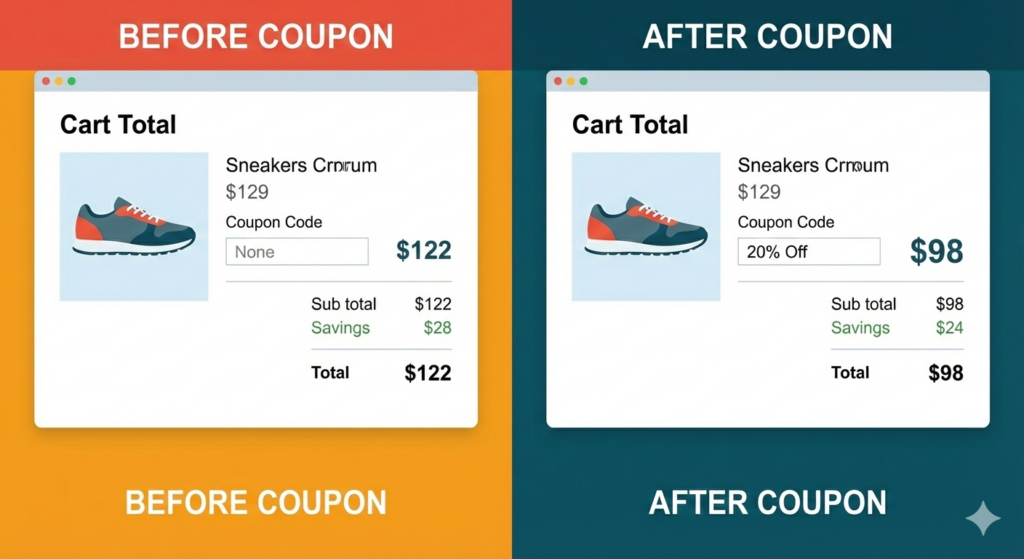
Task: Click the bold Total $98 amount
Action: tap(945, 373)
